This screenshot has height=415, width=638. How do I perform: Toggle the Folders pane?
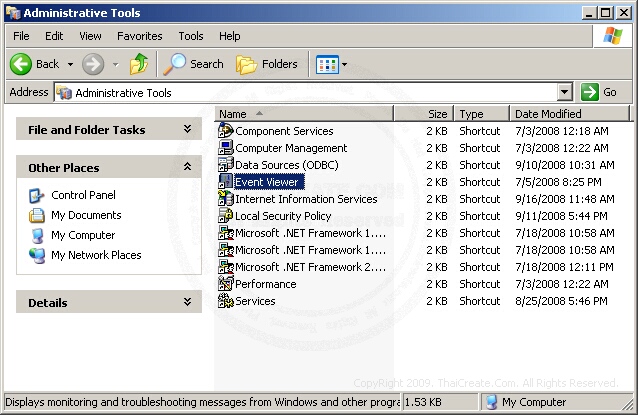pos(267,64)
